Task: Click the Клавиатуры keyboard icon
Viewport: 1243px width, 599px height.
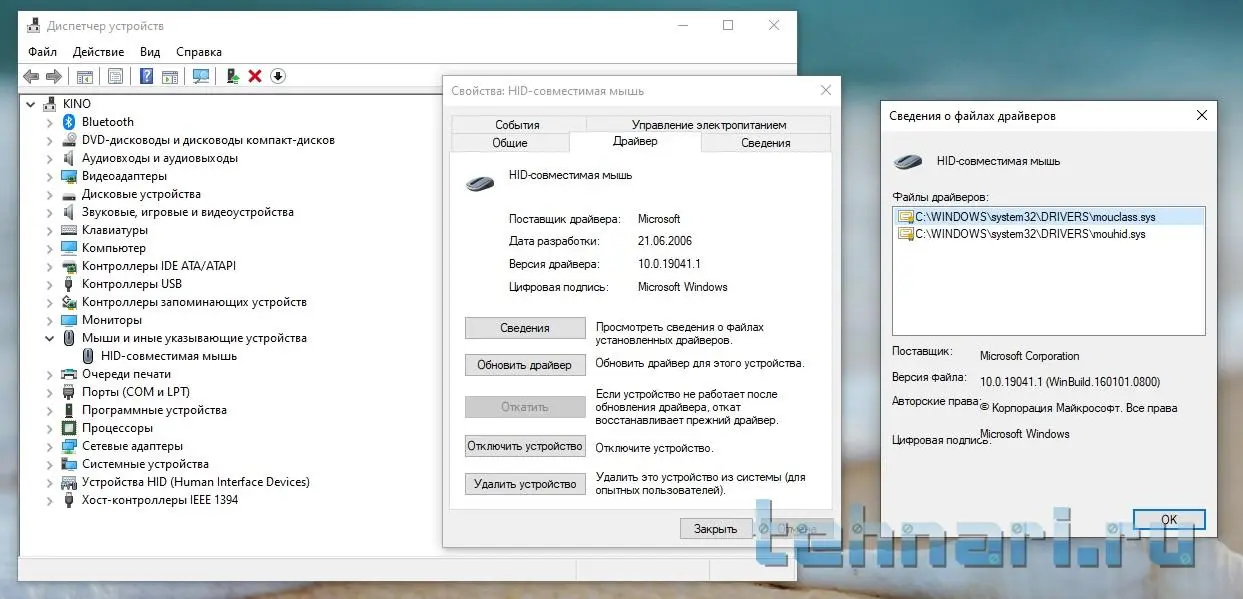Action: (x=69, y=230)
